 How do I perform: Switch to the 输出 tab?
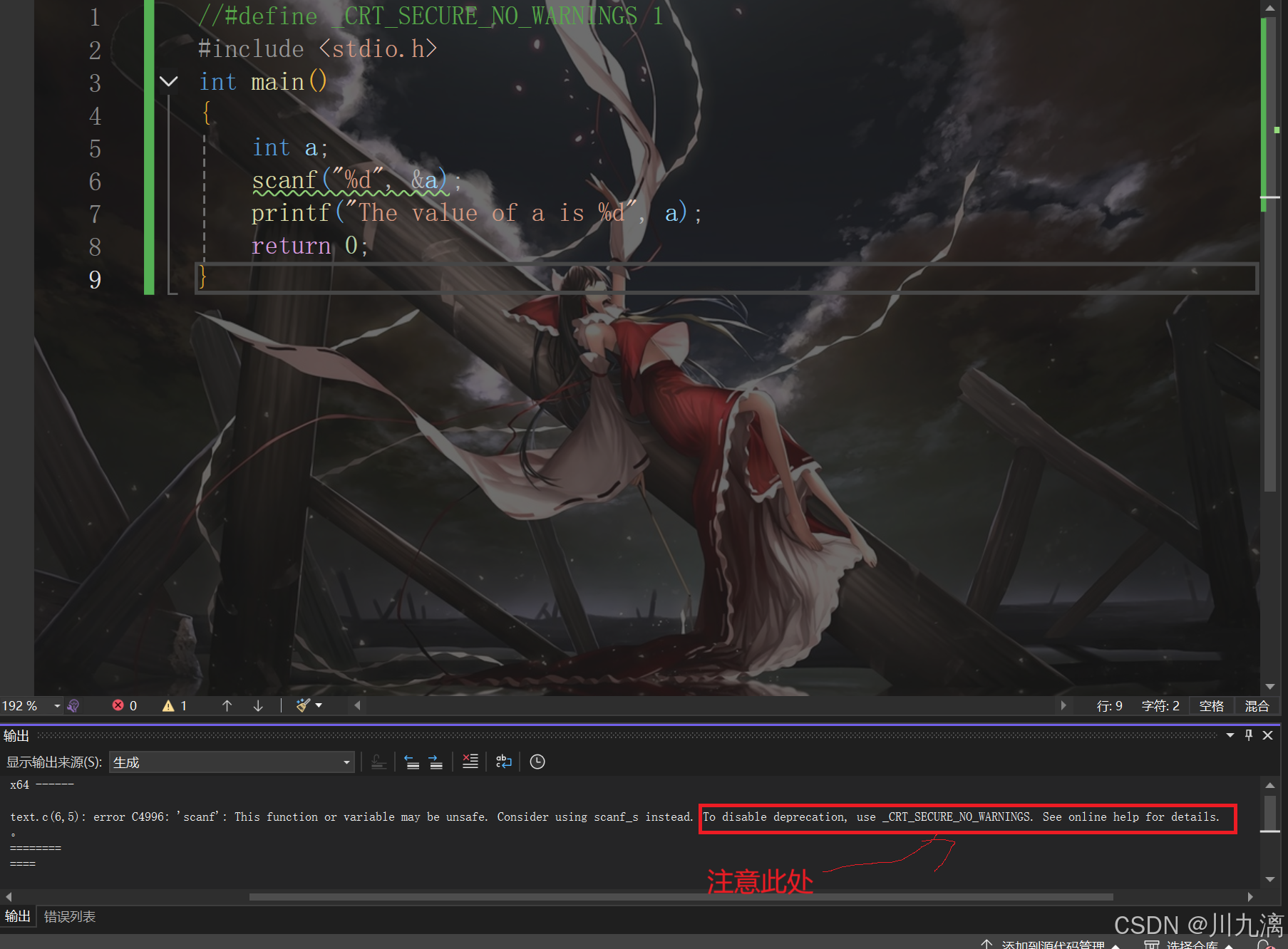[x=18, y=916]
